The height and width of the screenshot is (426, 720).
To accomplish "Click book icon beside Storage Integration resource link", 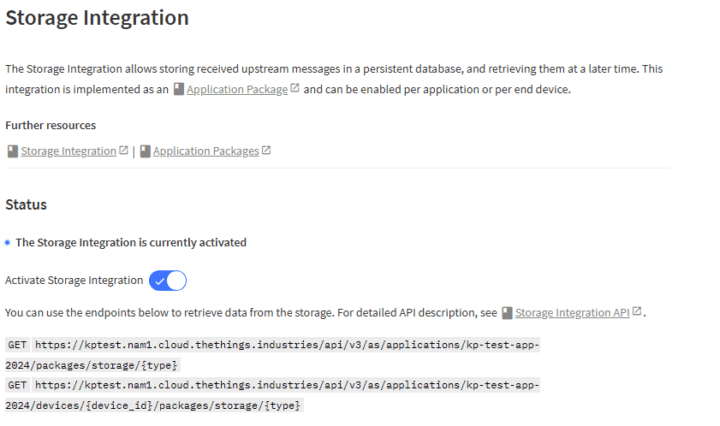I will click(12, 151).
